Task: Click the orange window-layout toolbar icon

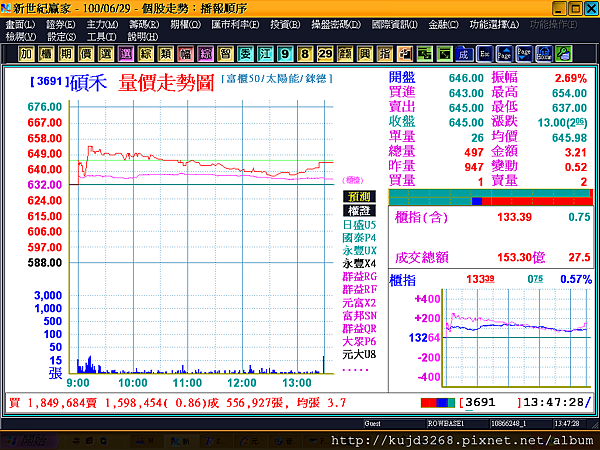Action: (x=404, y=54)
